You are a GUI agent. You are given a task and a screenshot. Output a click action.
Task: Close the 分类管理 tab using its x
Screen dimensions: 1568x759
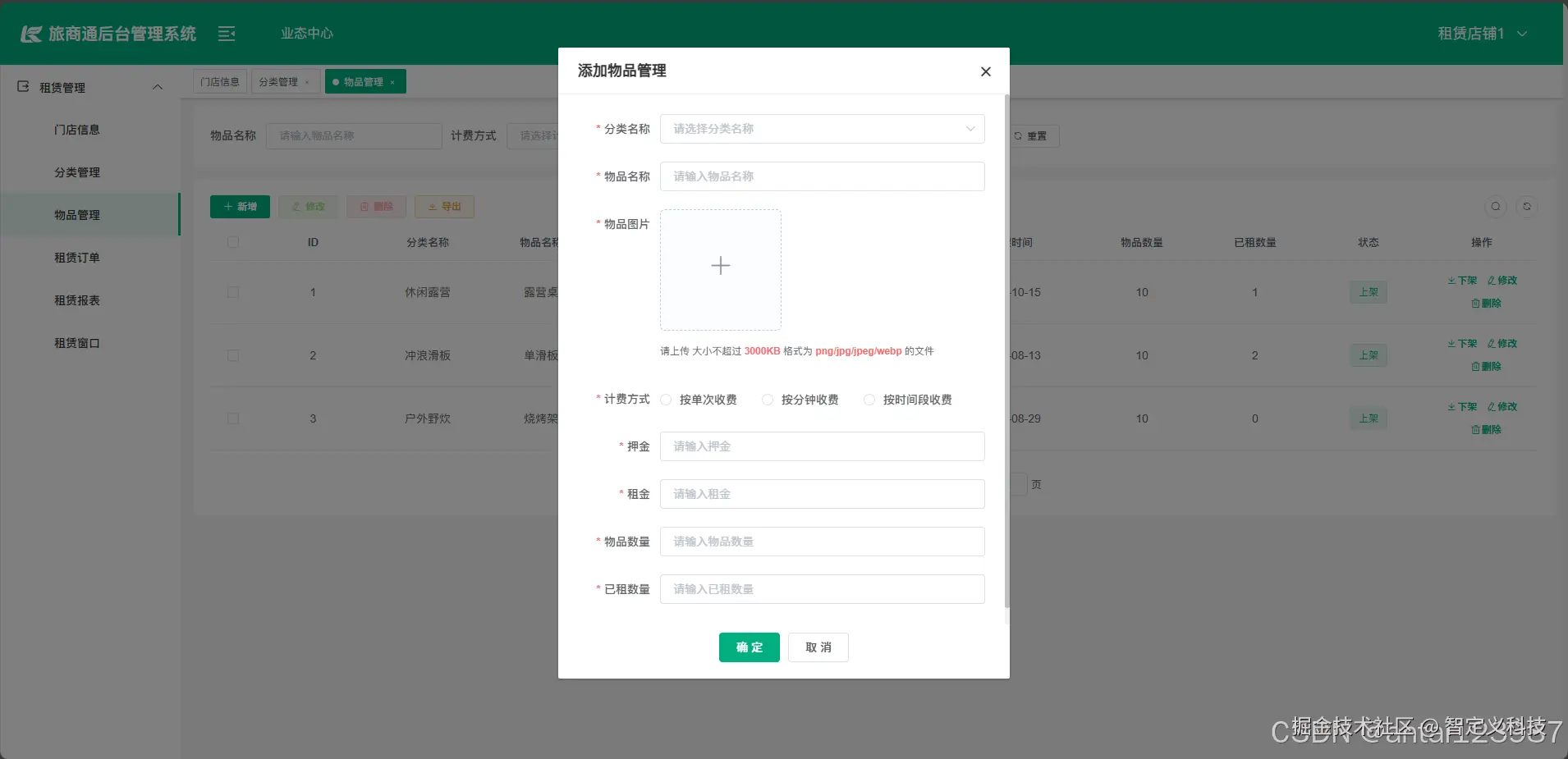pyautogui.click(x=307, y=82)
